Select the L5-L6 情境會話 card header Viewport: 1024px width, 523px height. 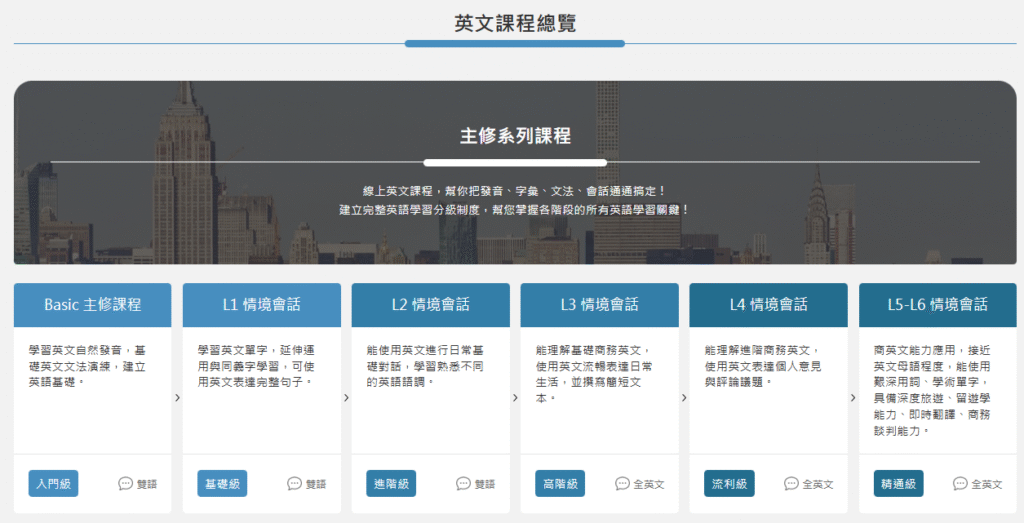tap(937, 305)
